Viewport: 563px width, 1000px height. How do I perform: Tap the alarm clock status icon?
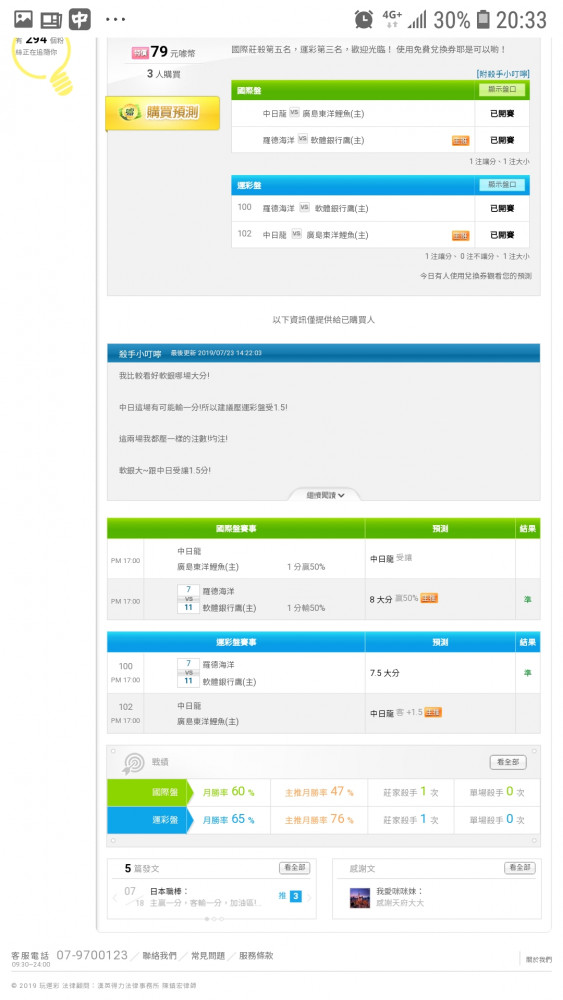click(x=363, y=20)
